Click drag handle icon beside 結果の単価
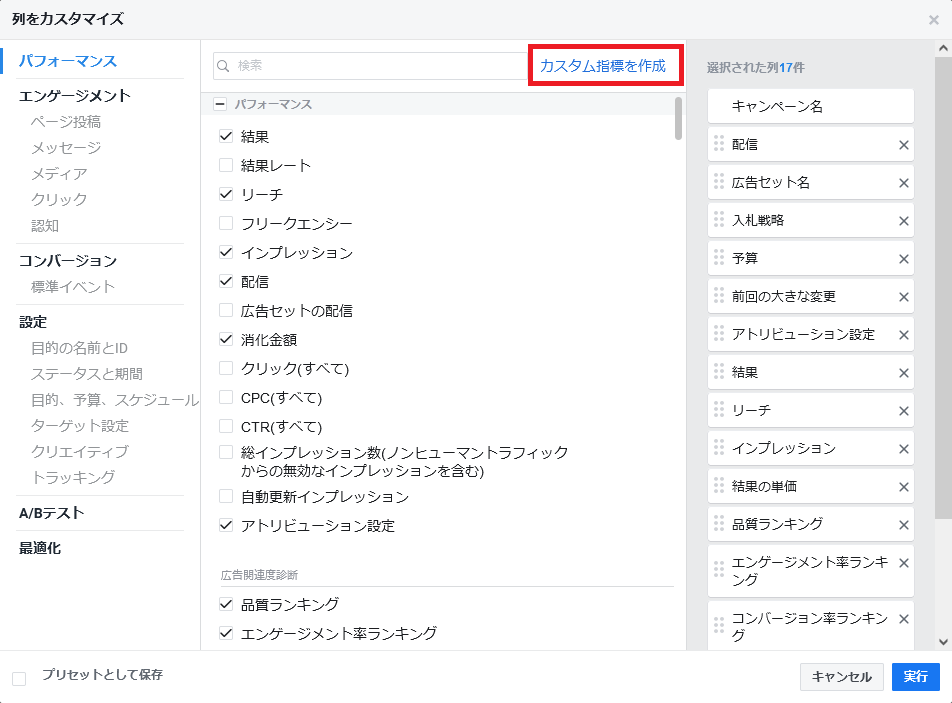 [718, 486]
